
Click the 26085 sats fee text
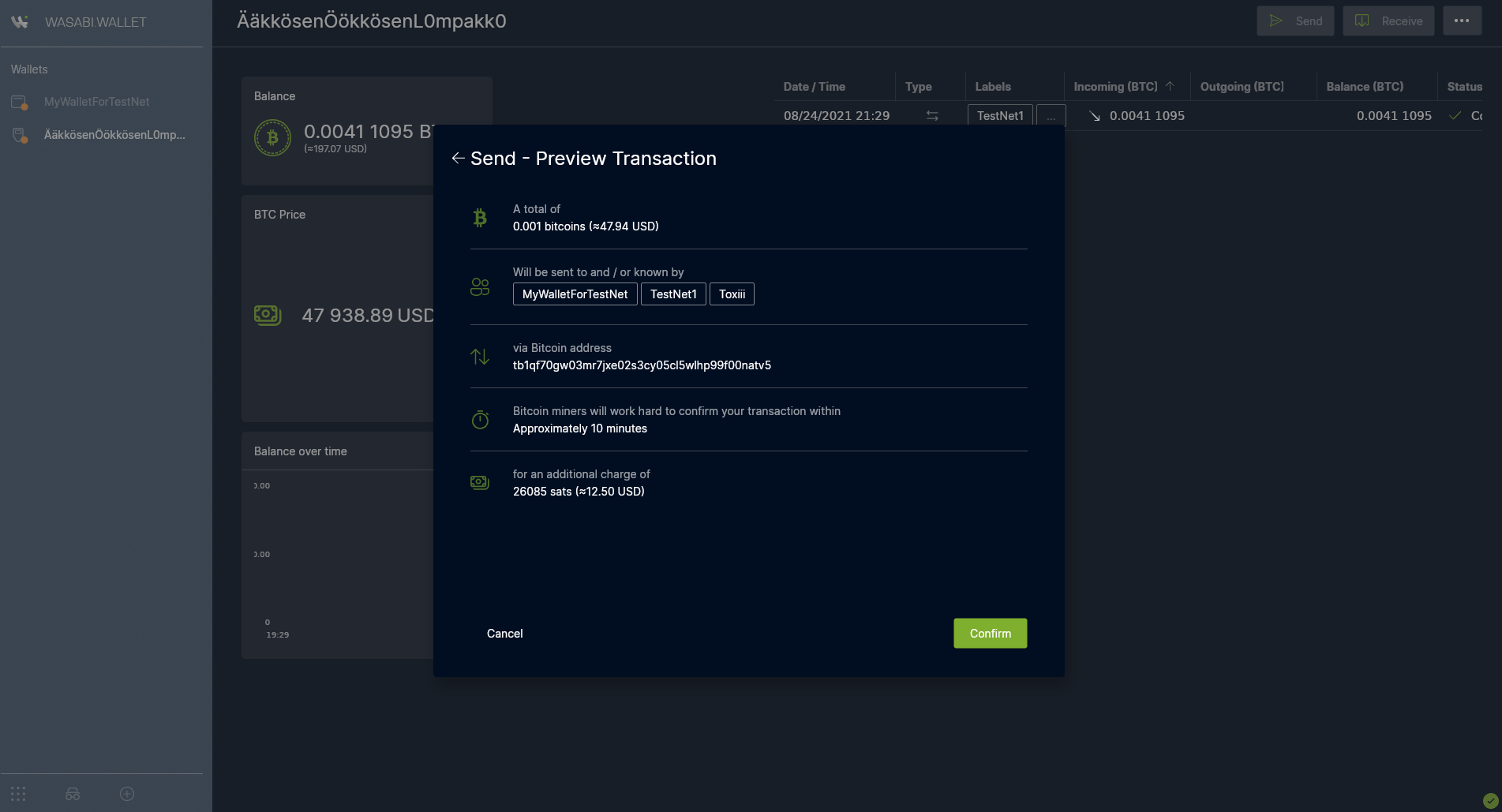coord(579,492)
